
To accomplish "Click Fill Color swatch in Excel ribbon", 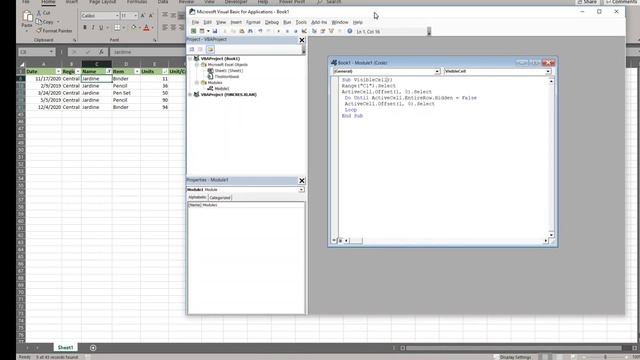I will tap(133, 28).
